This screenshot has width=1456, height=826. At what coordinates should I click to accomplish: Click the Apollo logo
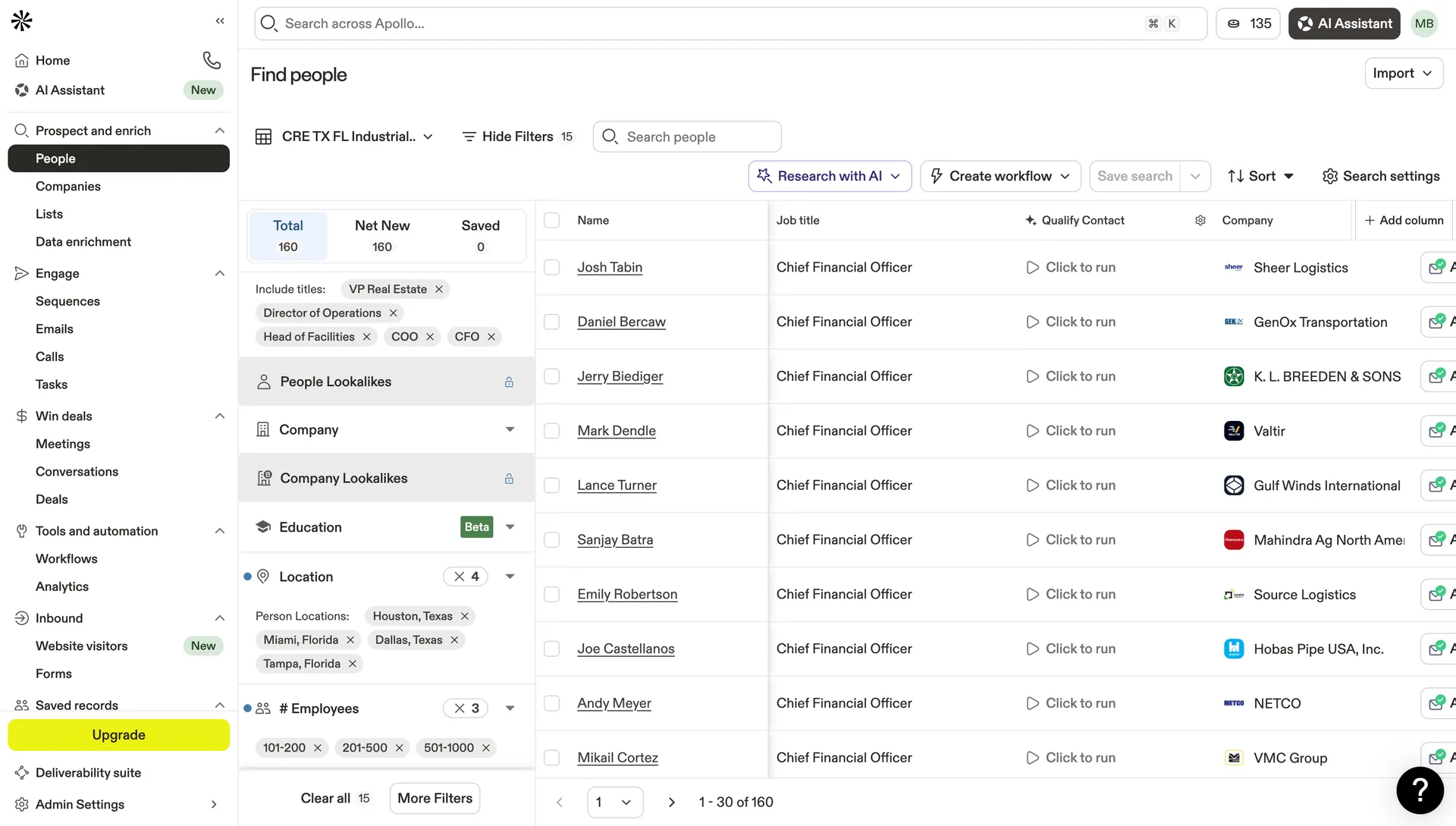(x=21, y=20)
